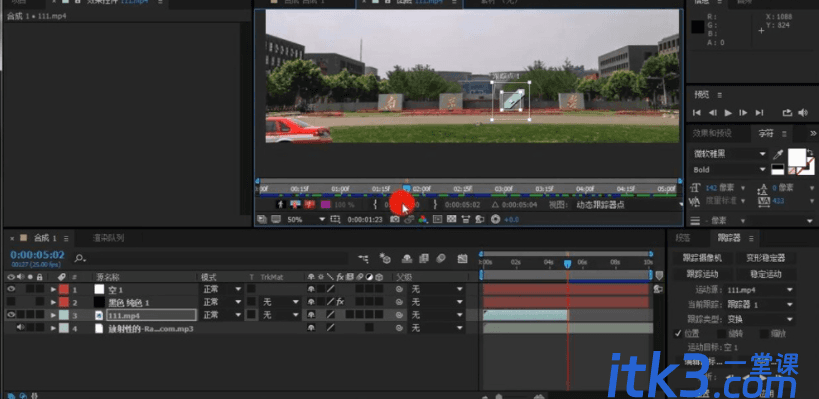Toggle the transparency grid in the viewer
This screenshot has width=819, height=399.
(x=452, y=219)
